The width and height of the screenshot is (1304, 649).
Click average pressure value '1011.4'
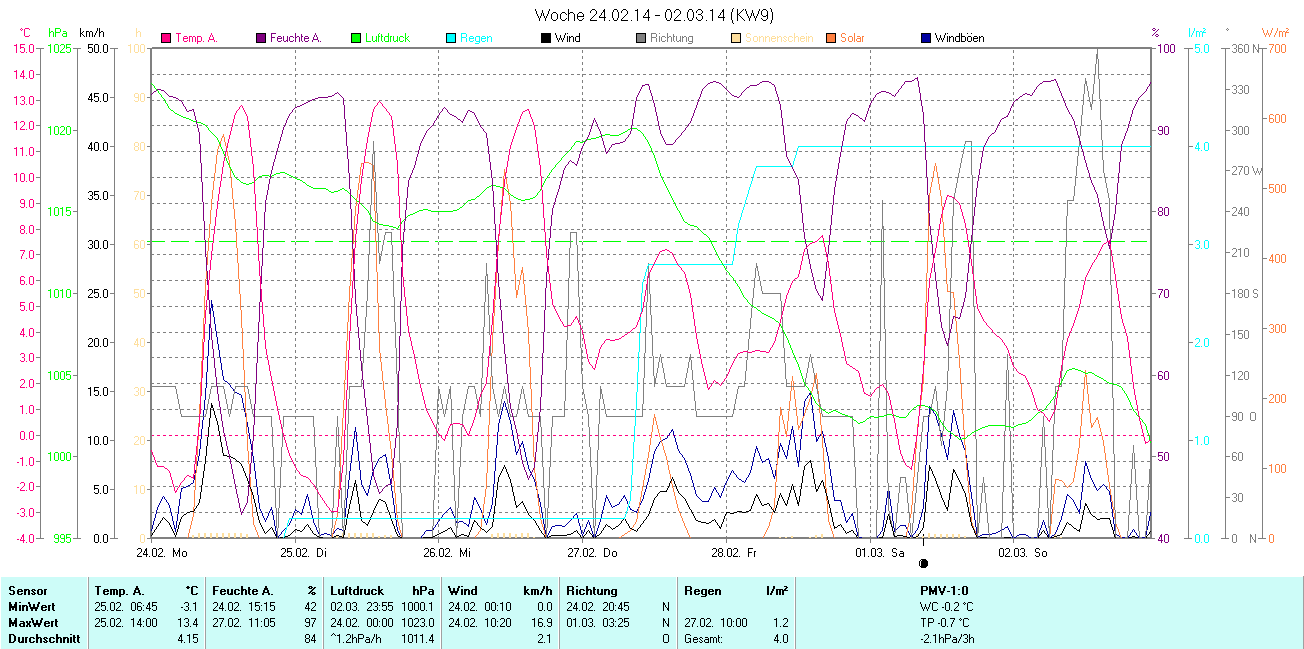point(418,639)
